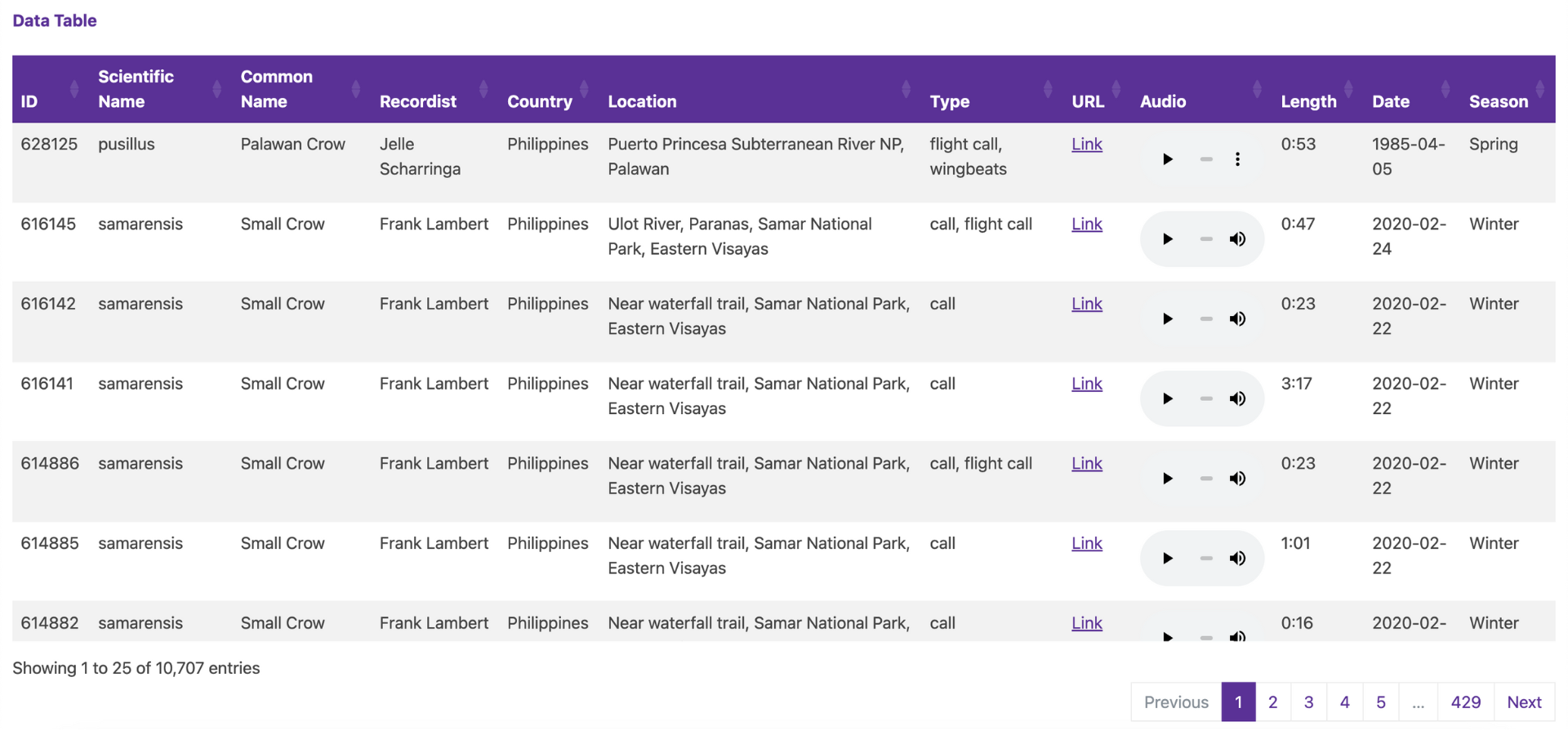Mute audio for recording 614885
Viewport: 1568px width, 735px height.
(x=1237, y=559)
